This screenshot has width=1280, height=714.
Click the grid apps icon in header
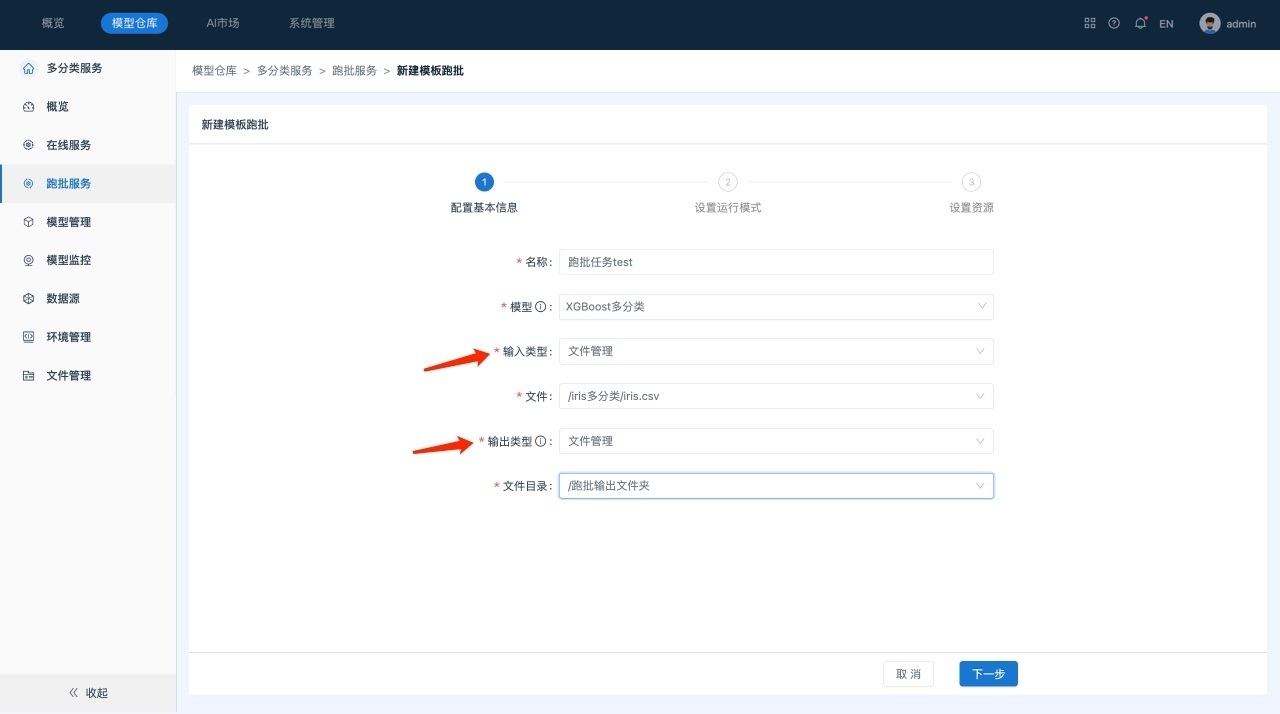pos(1090,23)
